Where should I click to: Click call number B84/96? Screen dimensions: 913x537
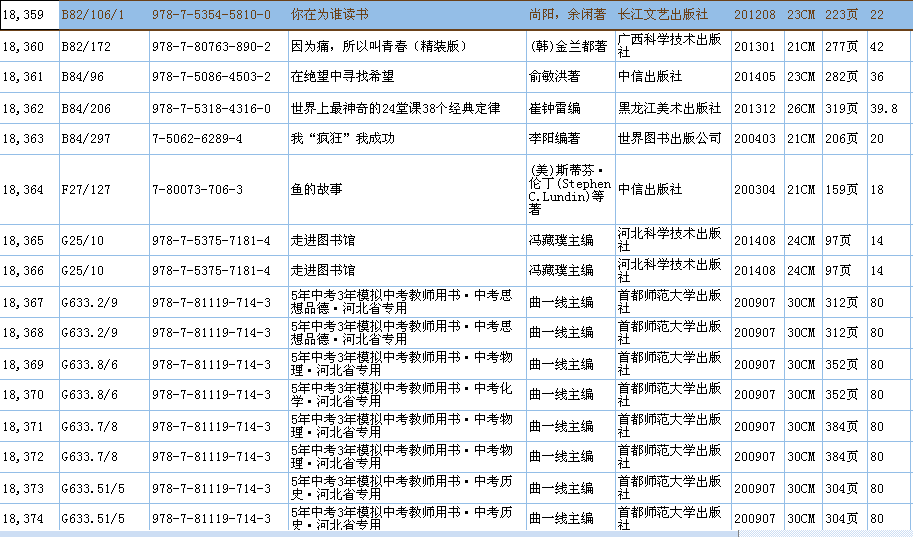point(104,77)
